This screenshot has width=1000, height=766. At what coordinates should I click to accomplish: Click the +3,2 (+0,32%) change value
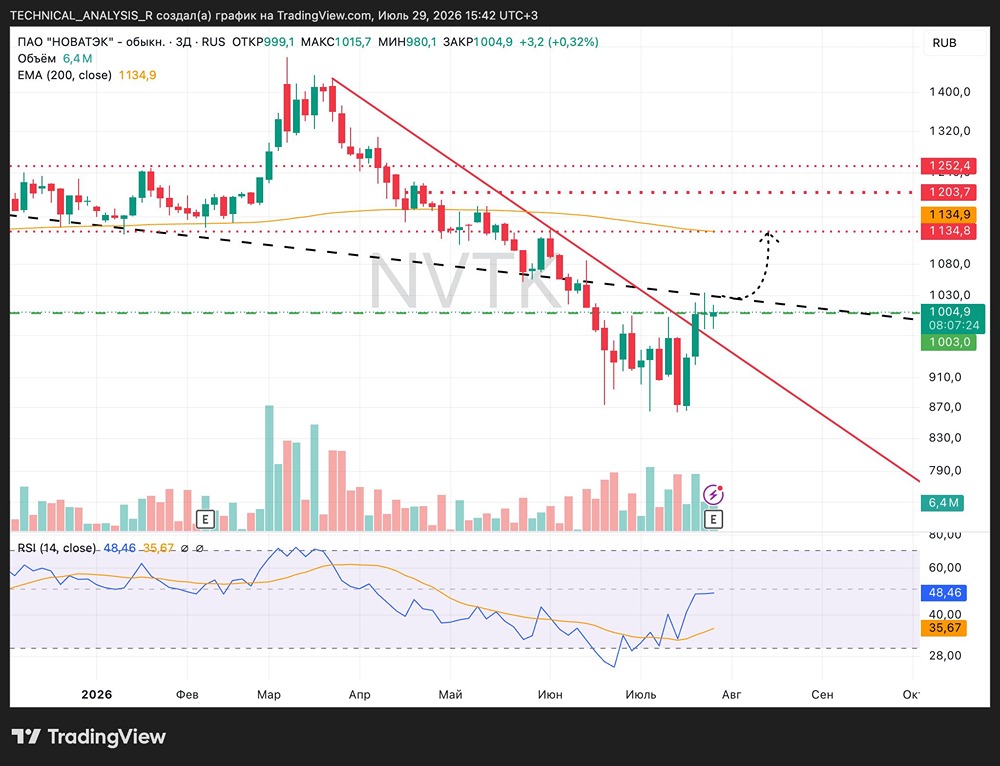pyautogui.click(x=559, y=42)
